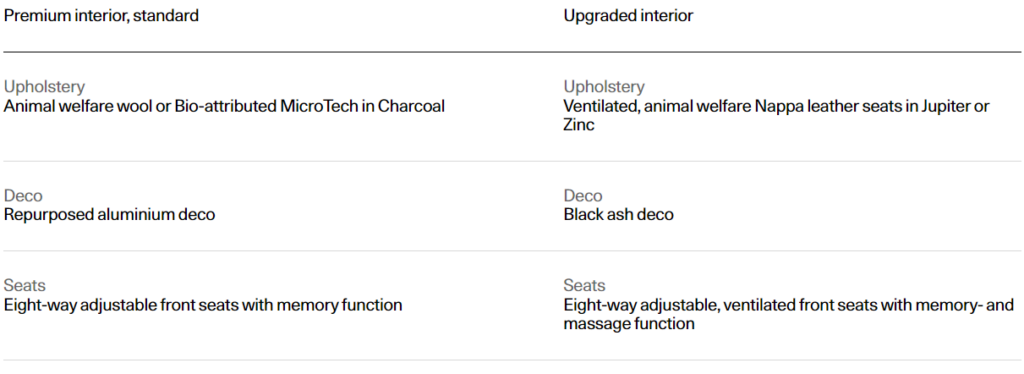The height and width of the screenshot is (374, 1024).
Task: Click 'Black ash deco' text
Action: click(618, 214)
